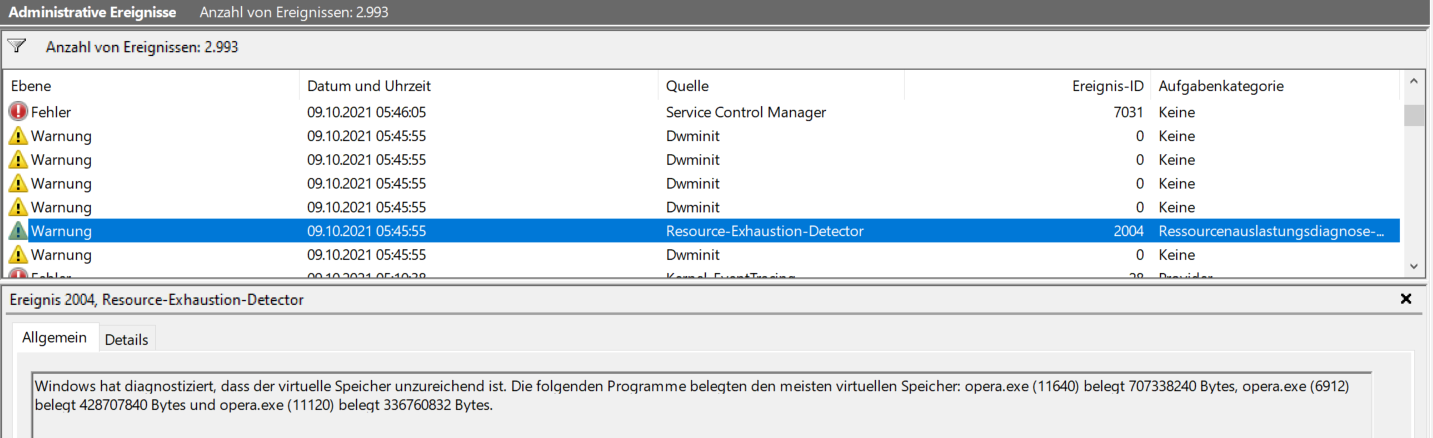Switch to the Details tab

[127, 340]
